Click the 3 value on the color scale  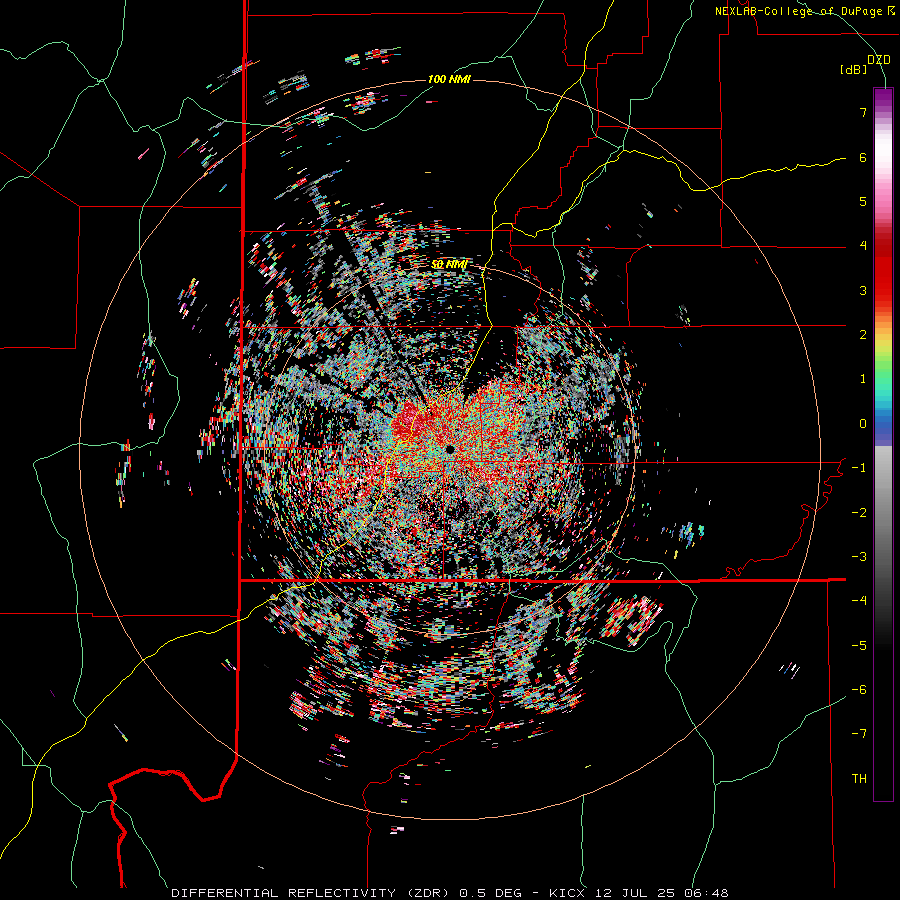[863, 290]
